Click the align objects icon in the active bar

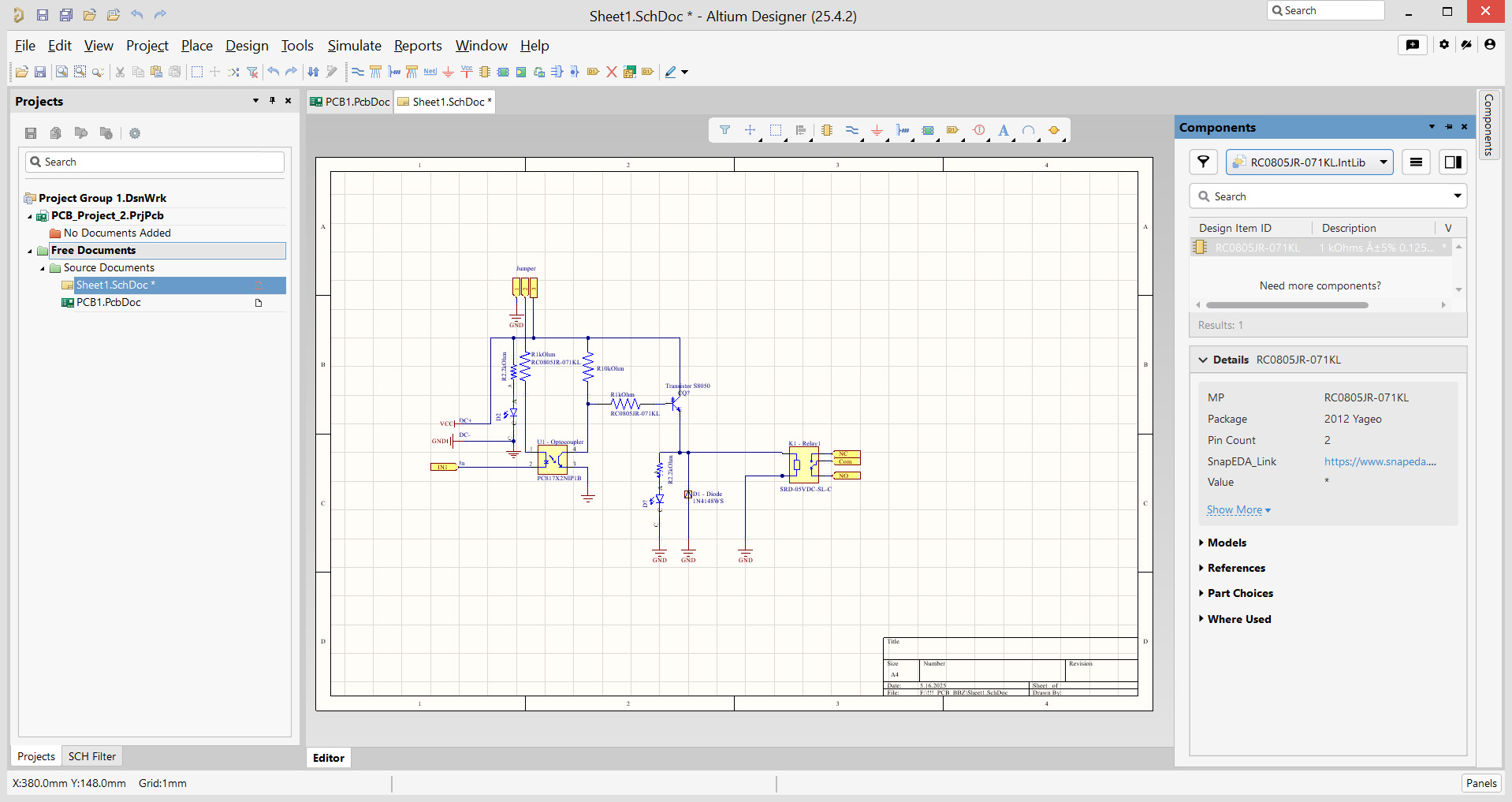[x=801, y=130]
